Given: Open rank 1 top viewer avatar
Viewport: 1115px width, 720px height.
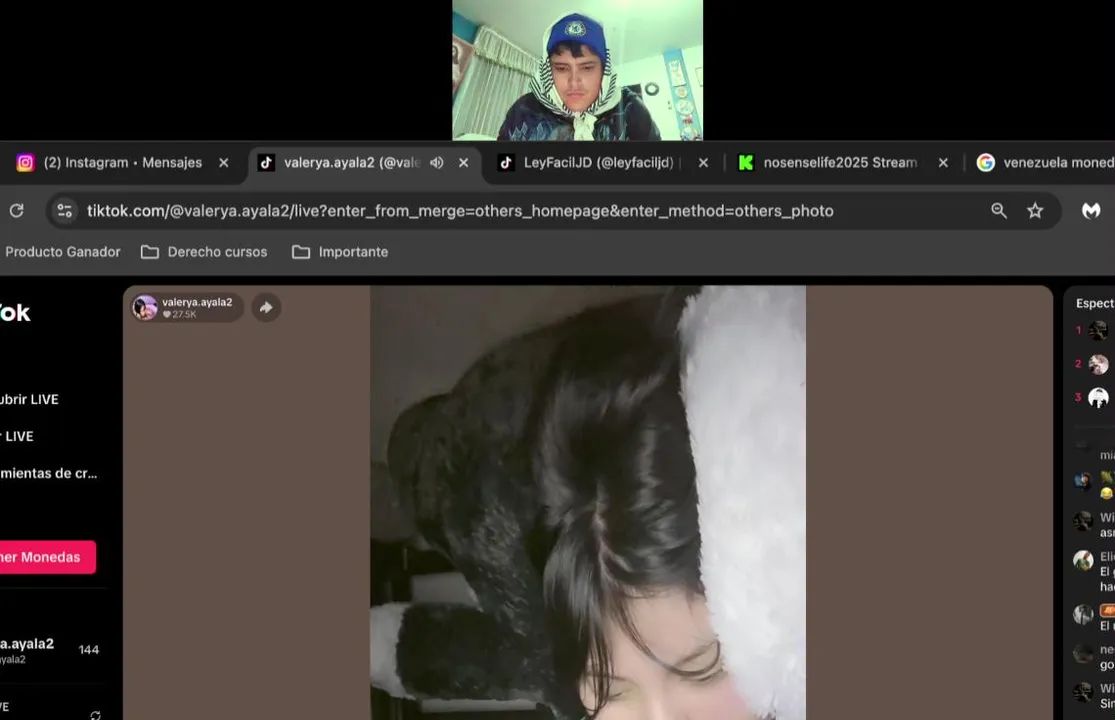Looking at the screenshot, I should 1099,331.
